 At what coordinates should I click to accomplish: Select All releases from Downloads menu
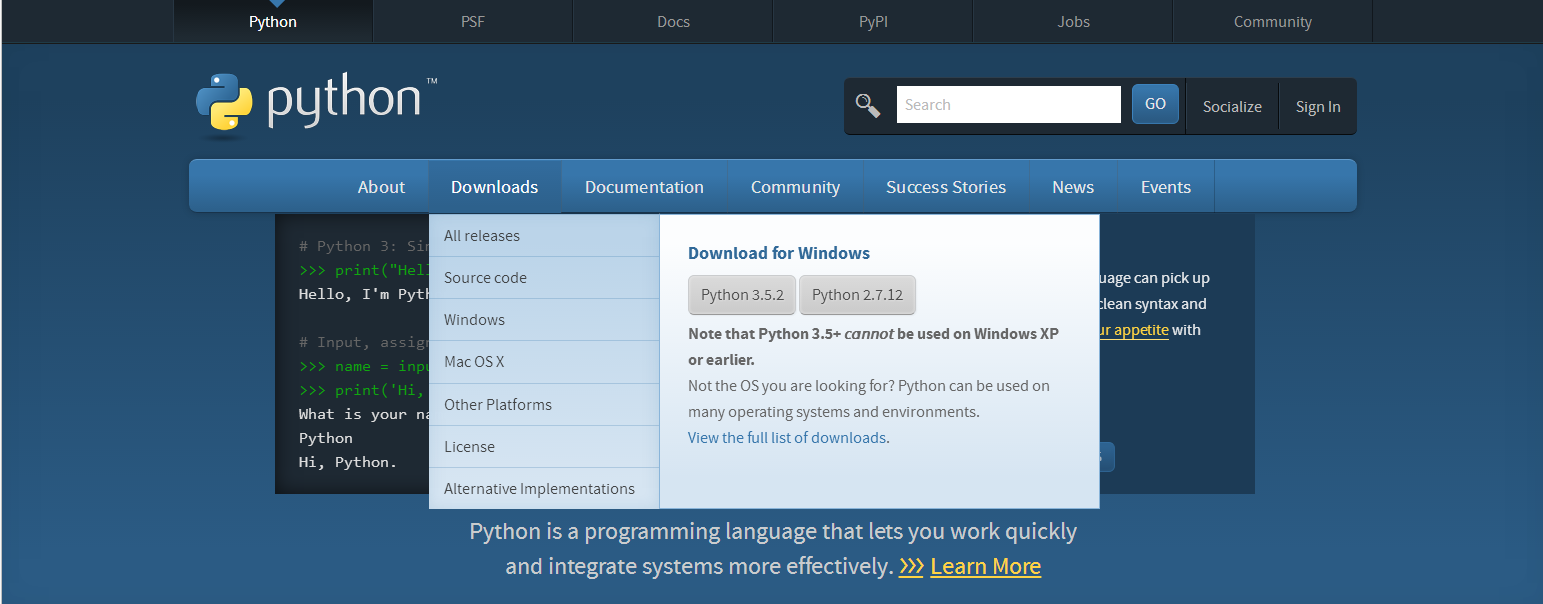(x=482, y=236)
